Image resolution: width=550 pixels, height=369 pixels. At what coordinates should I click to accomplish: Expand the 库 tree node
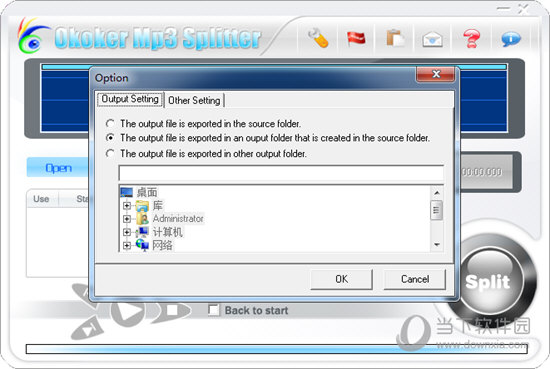tap(127, 206)
